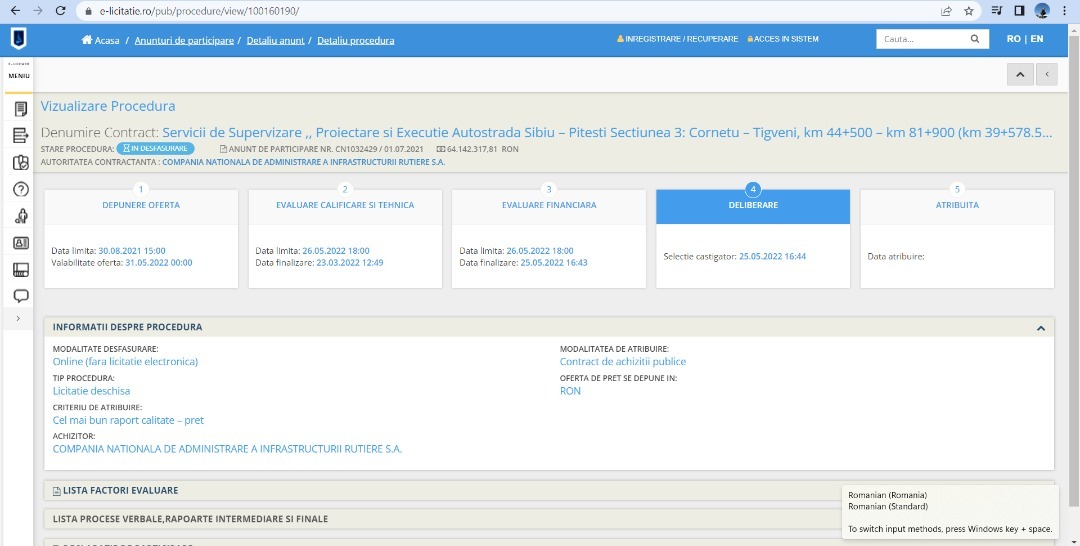Collapse the Informatii Despre Procedura section

pyautogui.click(x=1041, y=328)
